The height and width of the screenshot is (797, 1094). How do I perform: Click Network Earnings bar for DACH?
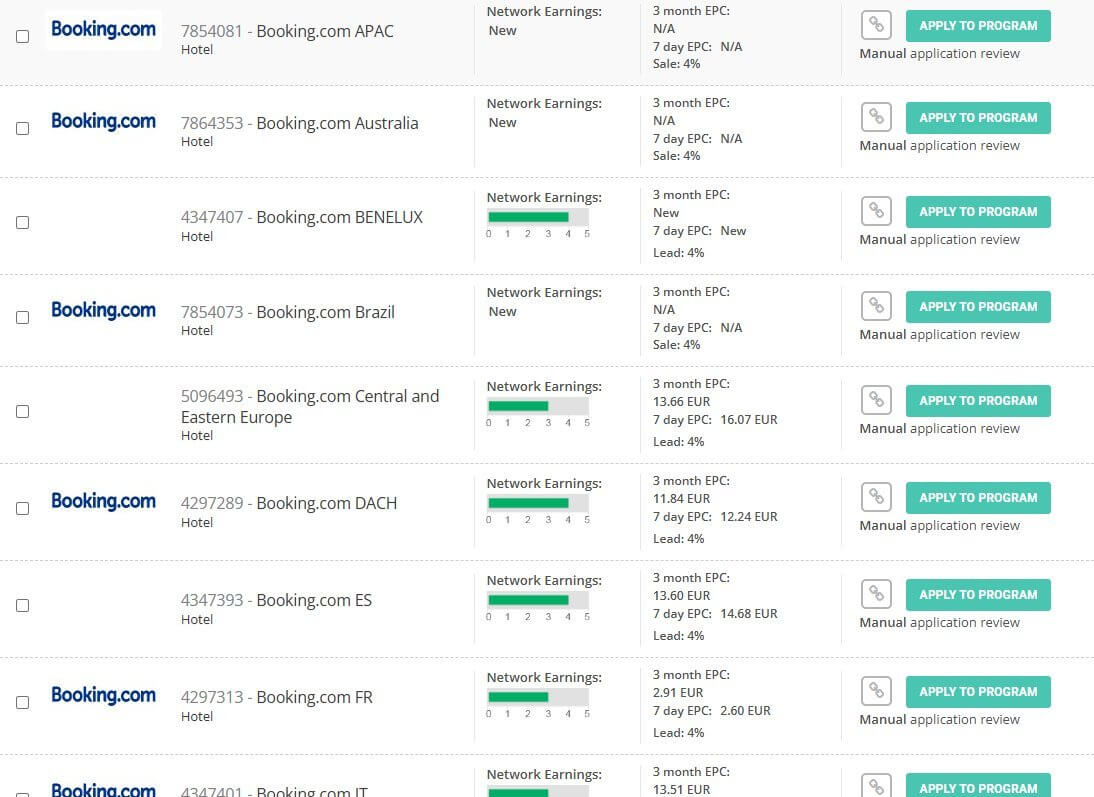(x=538, y=502)
